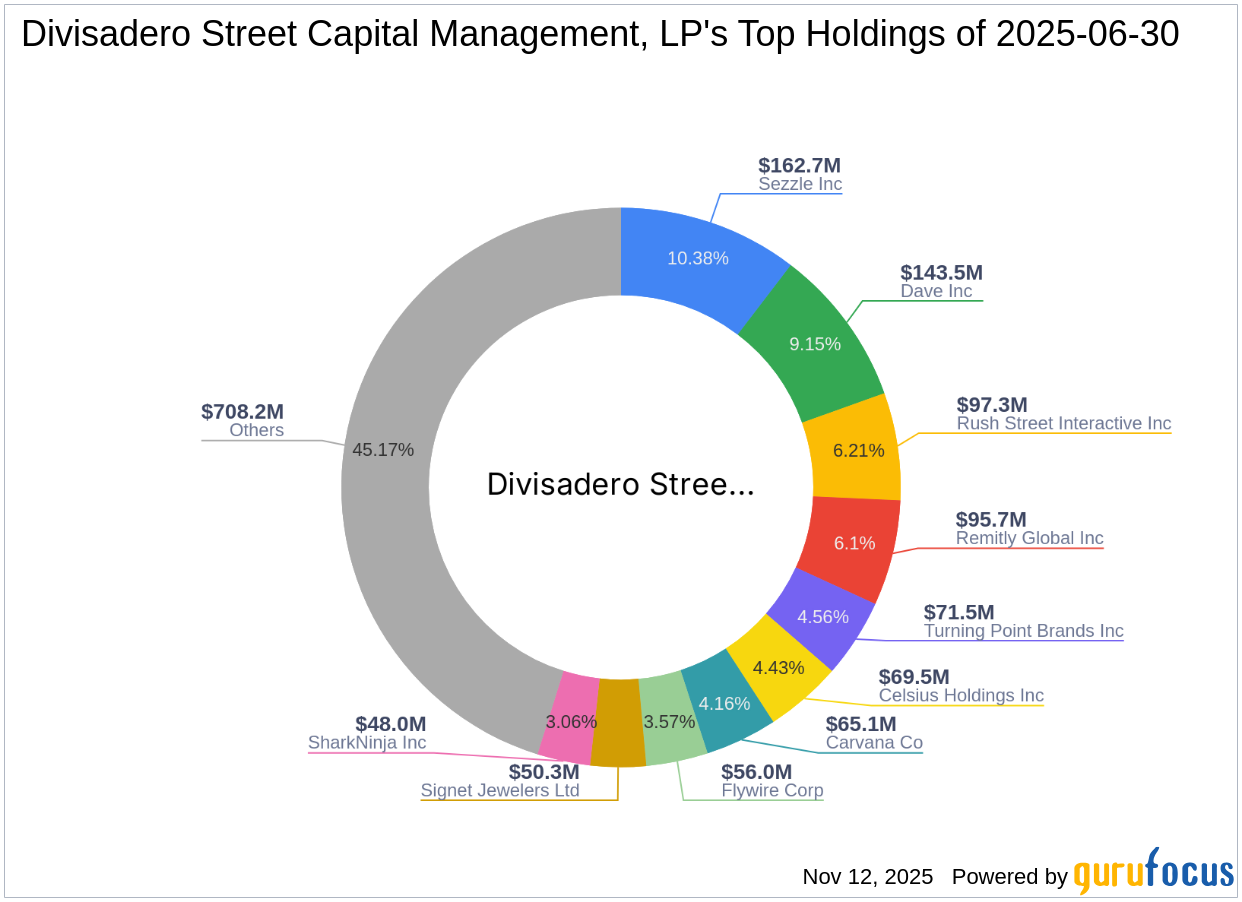Image resolution: width=1242 pixels, height=902 pixels.
Task: Open Dave Inc holding details
Action: pos(936,291)
